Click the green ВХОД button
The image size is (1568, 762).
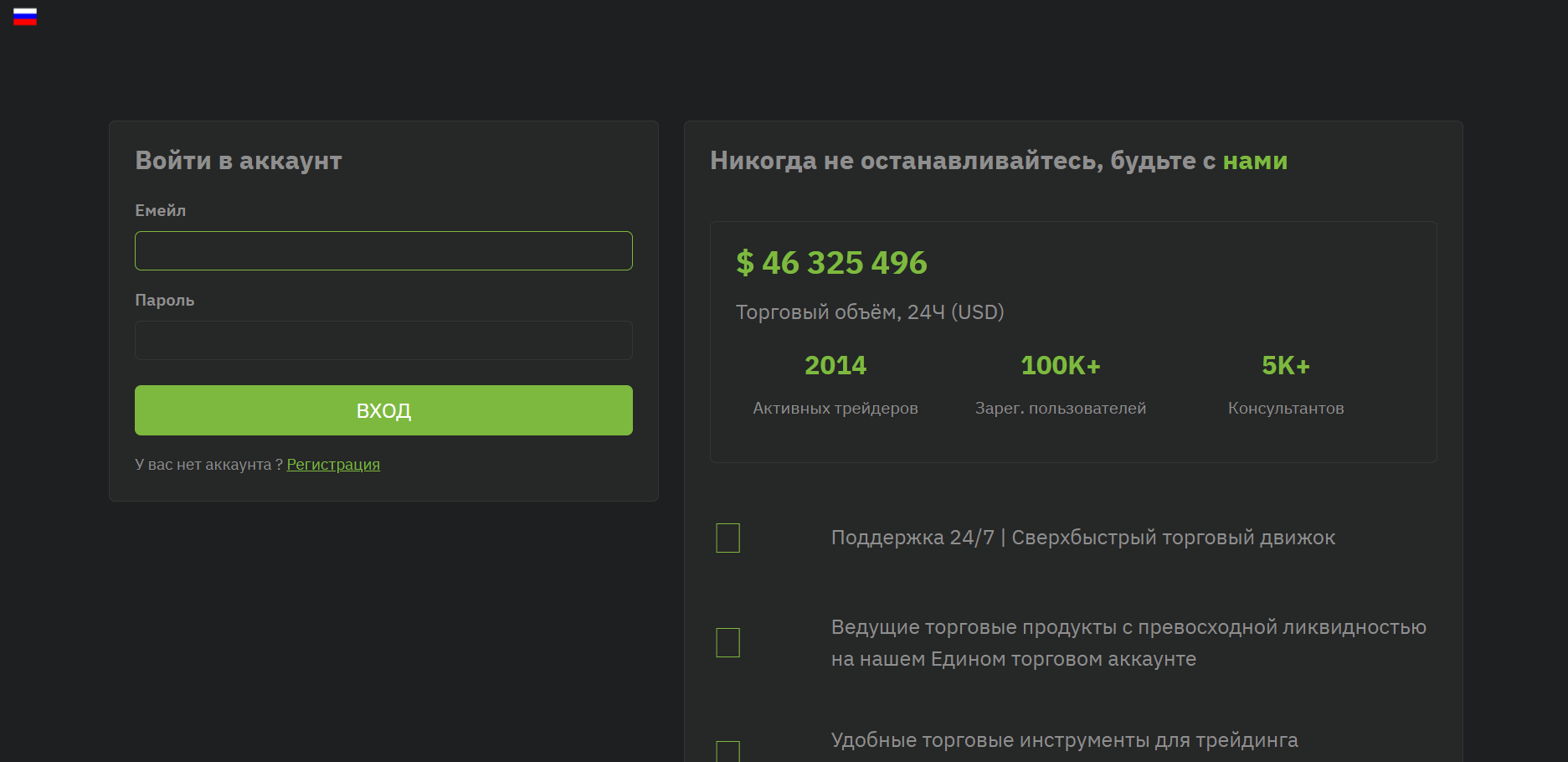(x=383, y=410)
